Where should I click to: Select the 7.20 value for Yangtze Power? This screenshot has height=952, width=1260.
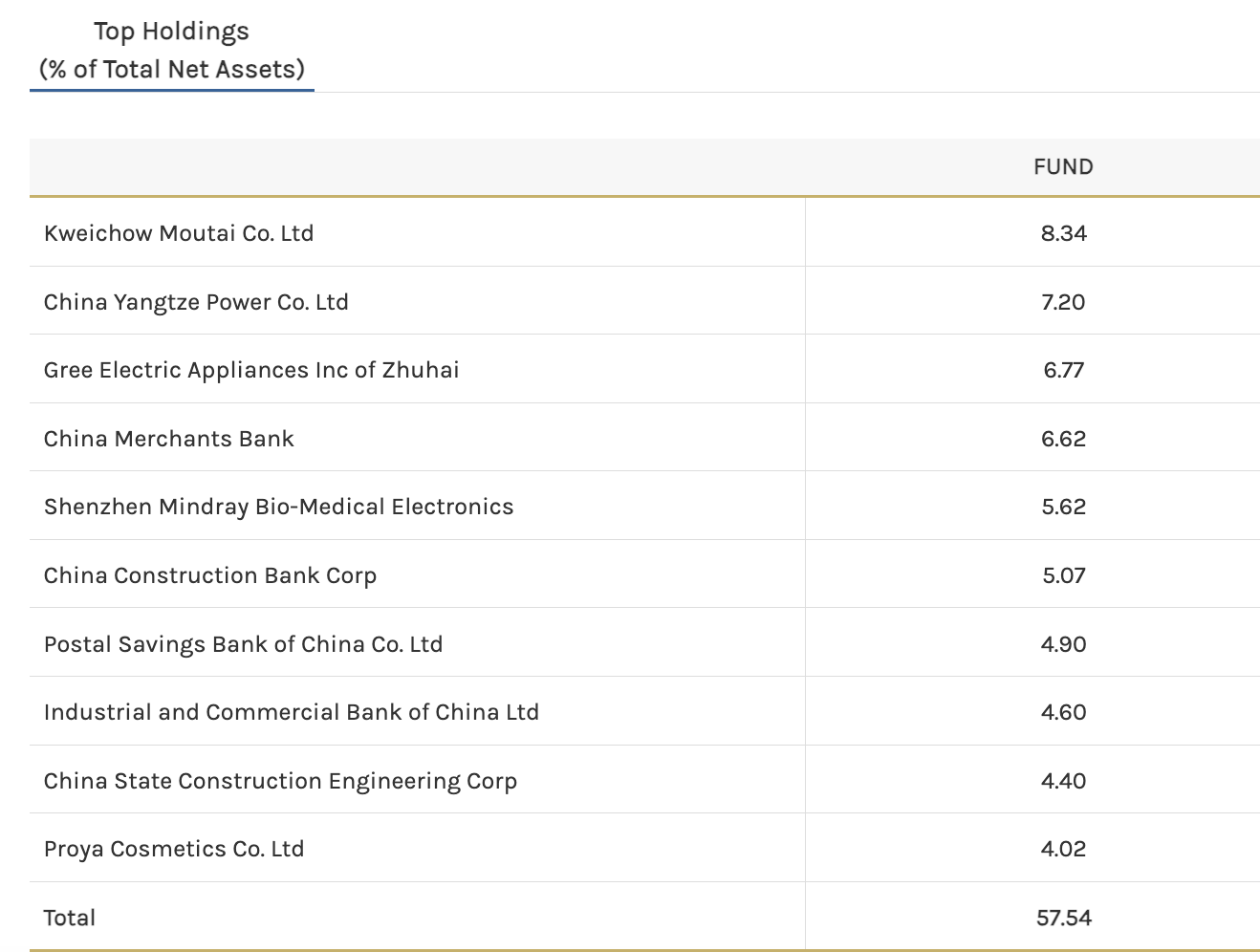(x=1063, y=302)
